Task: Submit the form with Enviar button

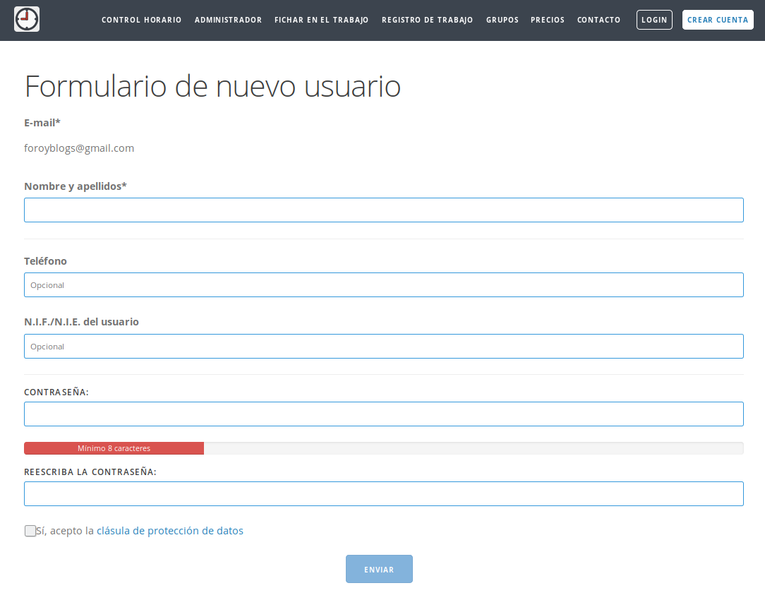Action: coord(379,569)
